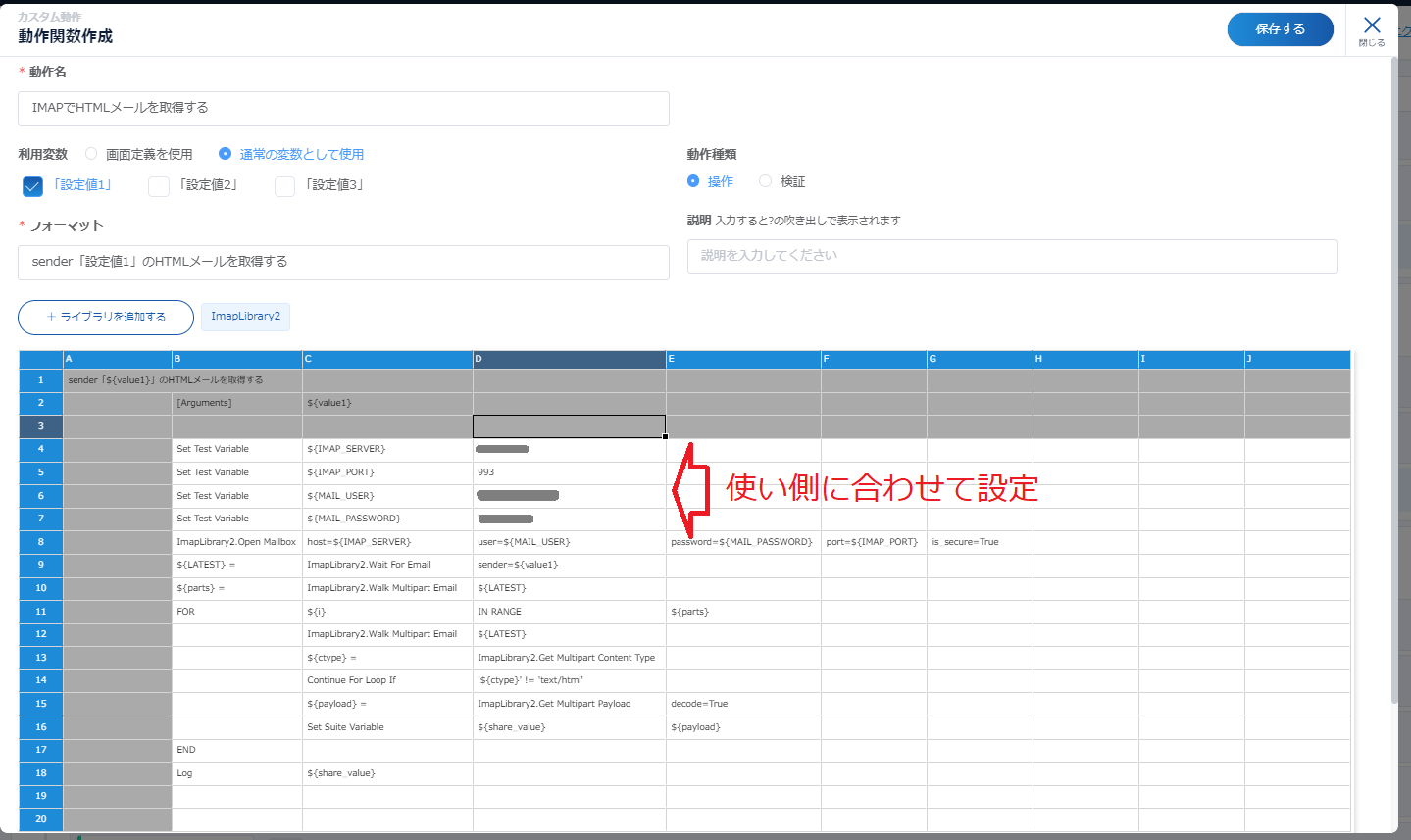The width and height of the screenshot is (1411, 840).
Task: Click the user=${MAIL_USER} cell
Action: (569, 542)
